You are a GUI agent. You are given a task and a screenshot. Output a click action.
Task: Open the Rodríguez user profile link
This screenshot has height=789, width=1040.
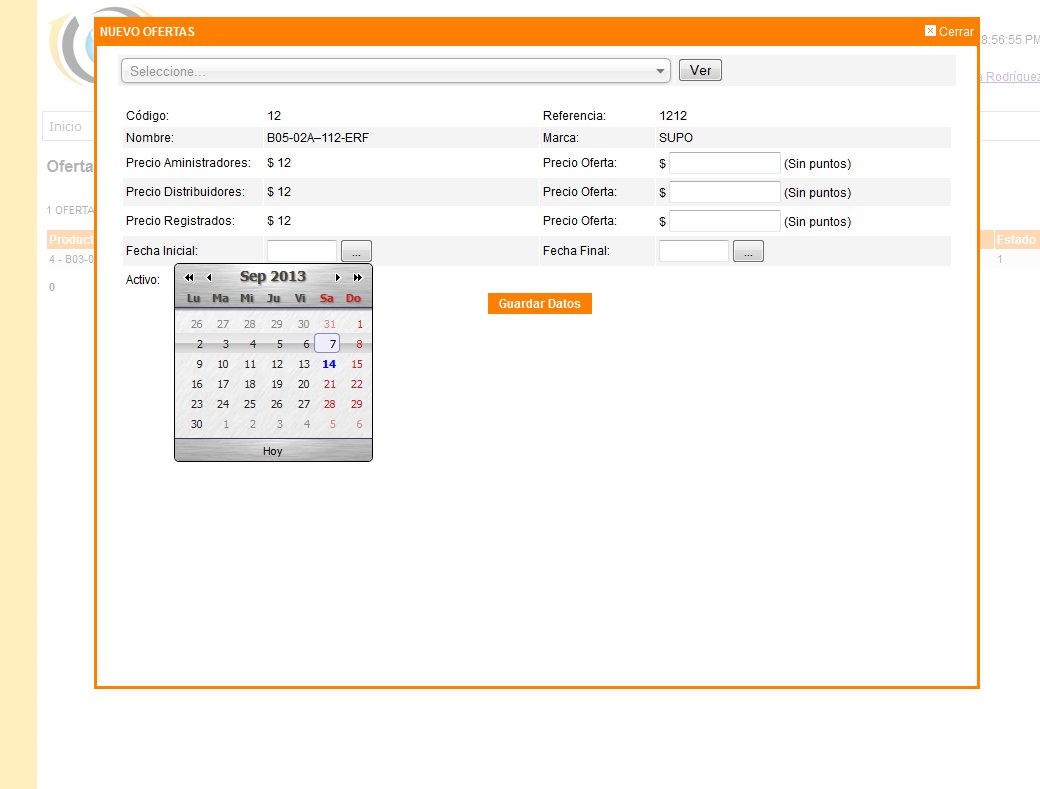(x=1010, y=77)
